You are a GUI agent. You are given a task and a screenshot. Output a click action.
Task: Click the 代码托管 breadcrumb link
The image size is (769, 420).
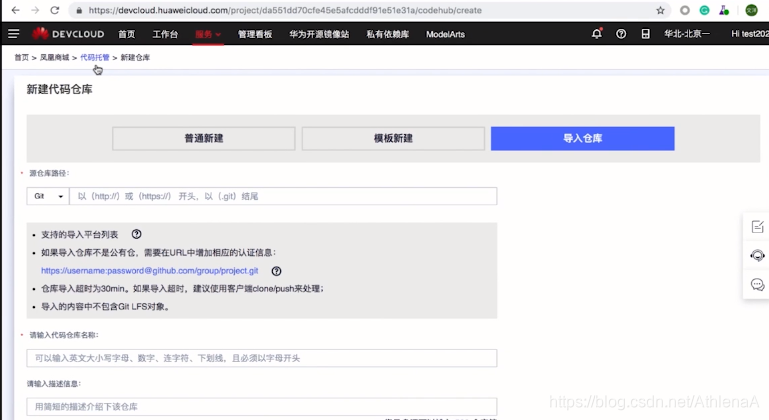(95, 57)
